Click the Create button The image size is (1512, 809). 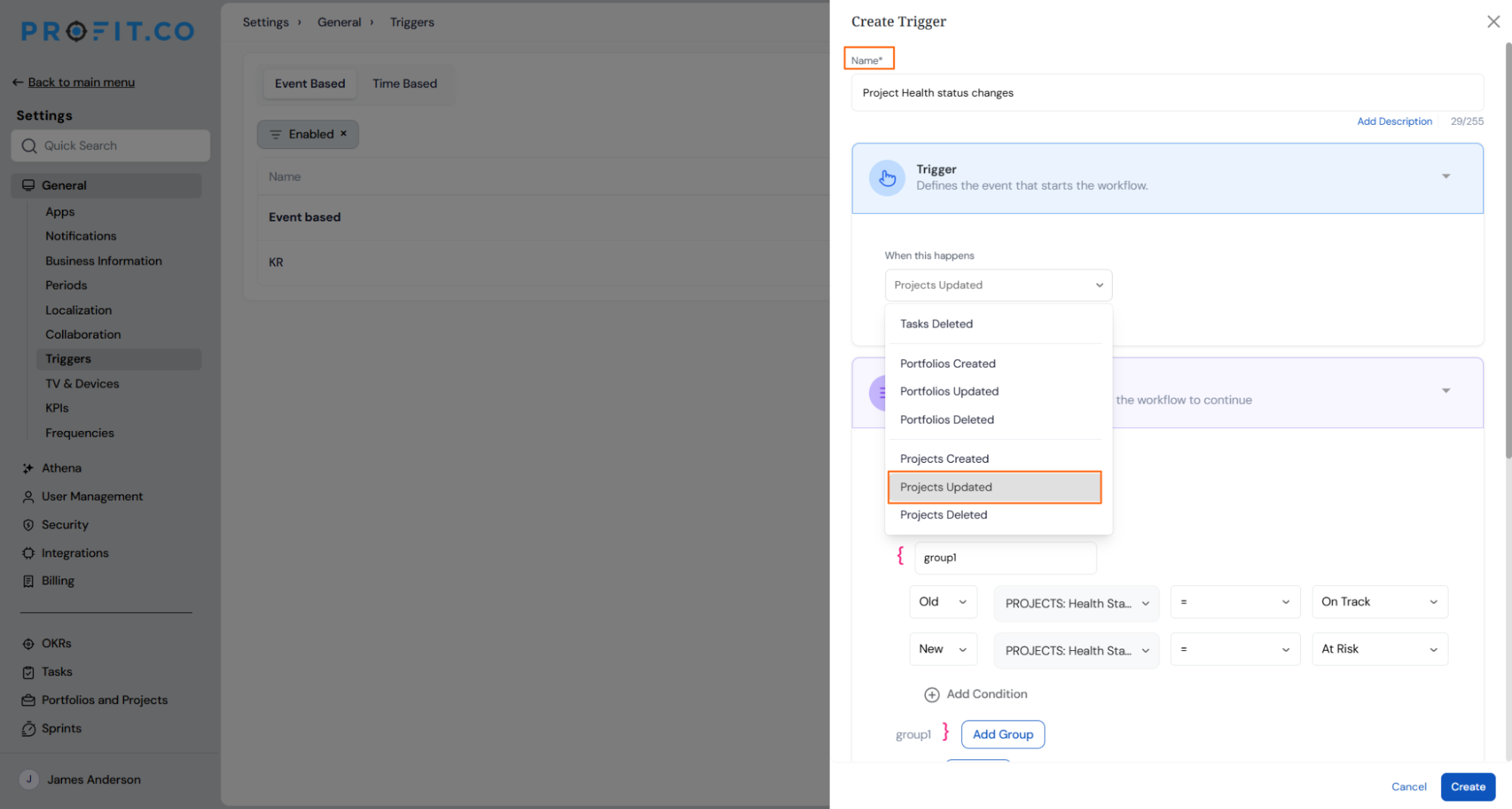(1467, 787)
